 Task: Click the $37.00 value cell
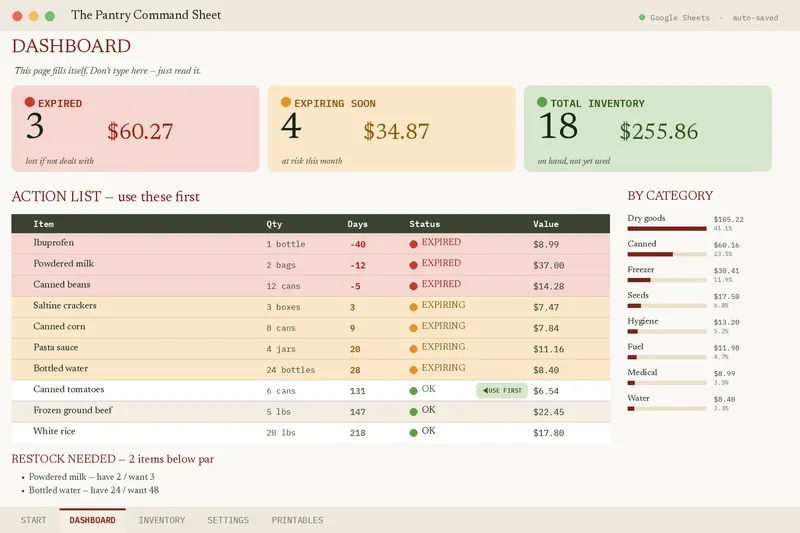point(548,266)
